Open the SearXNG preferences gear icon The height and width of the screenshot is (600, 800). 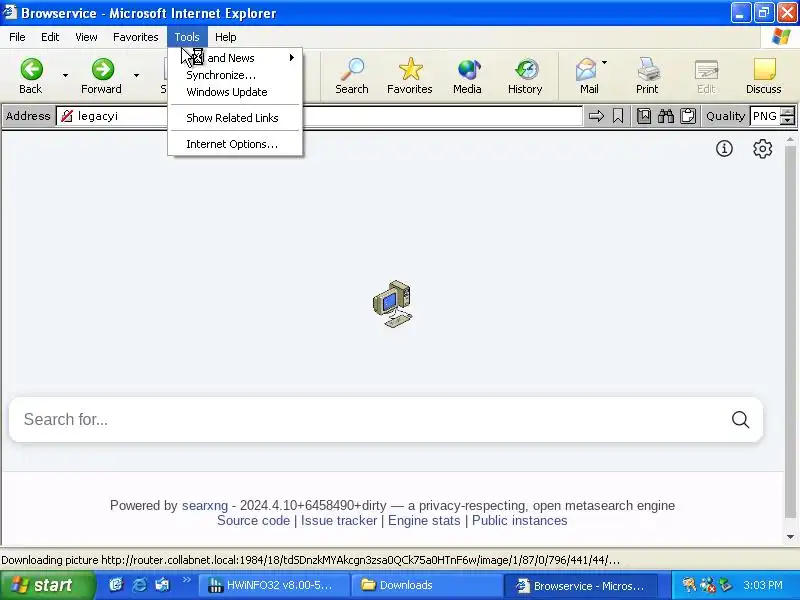[x=762, y=148]
